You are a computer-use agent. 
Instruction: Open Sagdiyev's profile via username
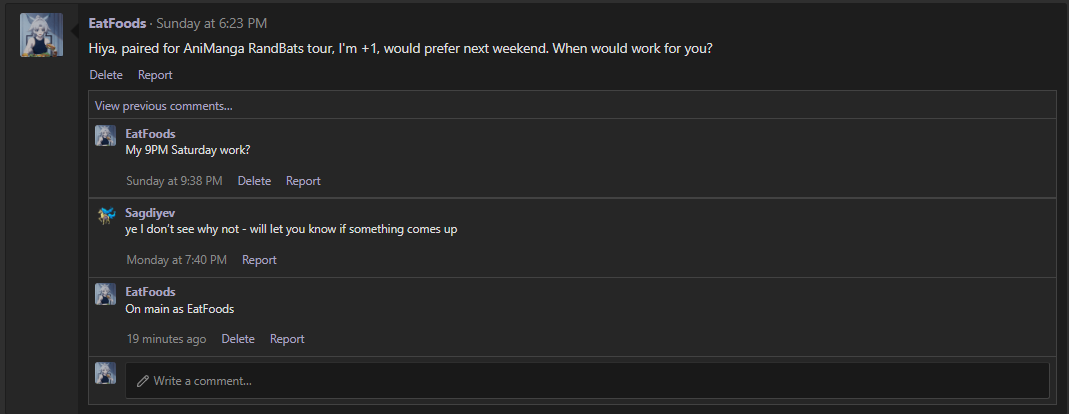150,213
